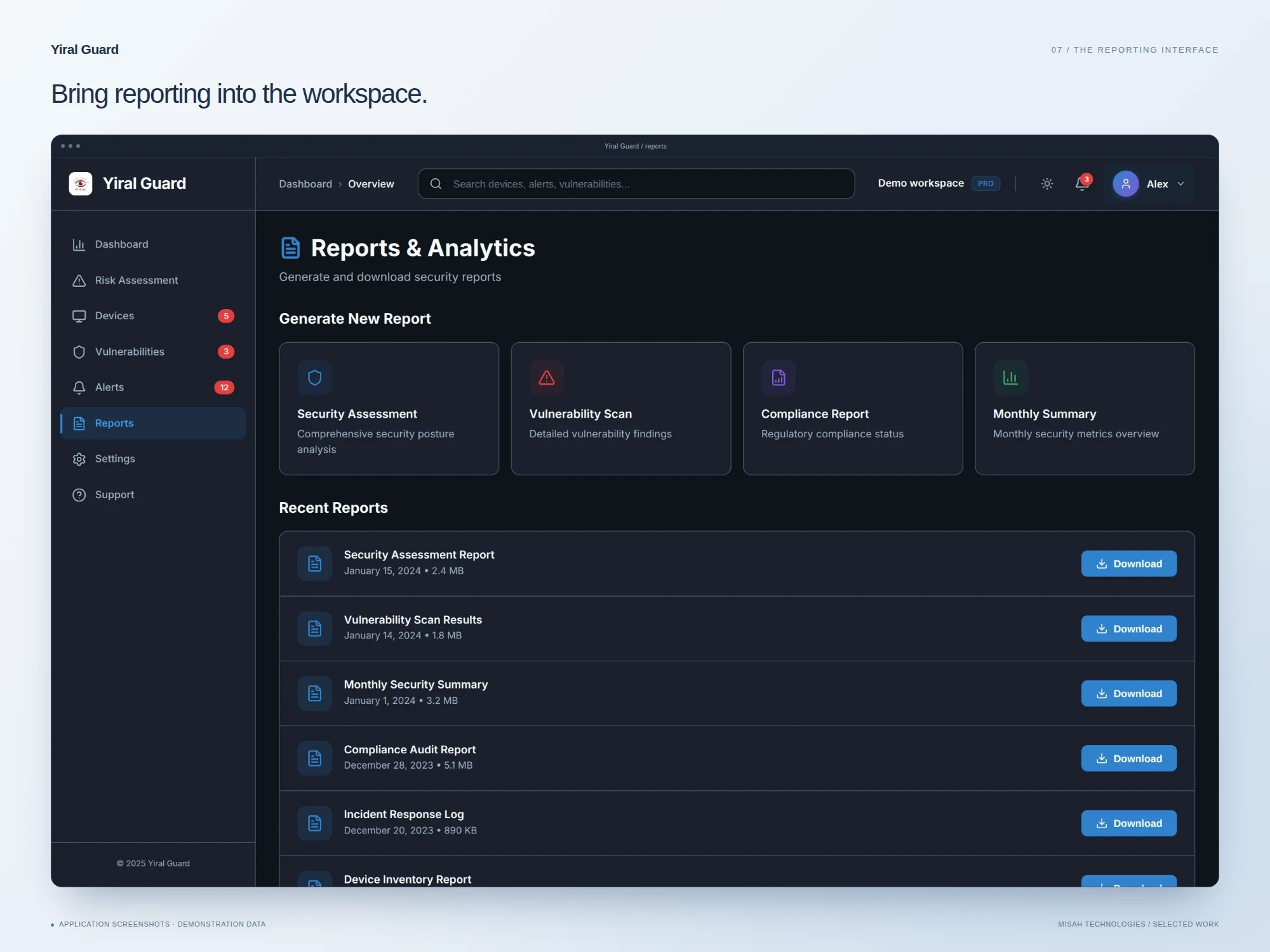Viewport: 1270px width, 952px height.
Task: Download the Monthly Security Summary
Action: 1128,693
